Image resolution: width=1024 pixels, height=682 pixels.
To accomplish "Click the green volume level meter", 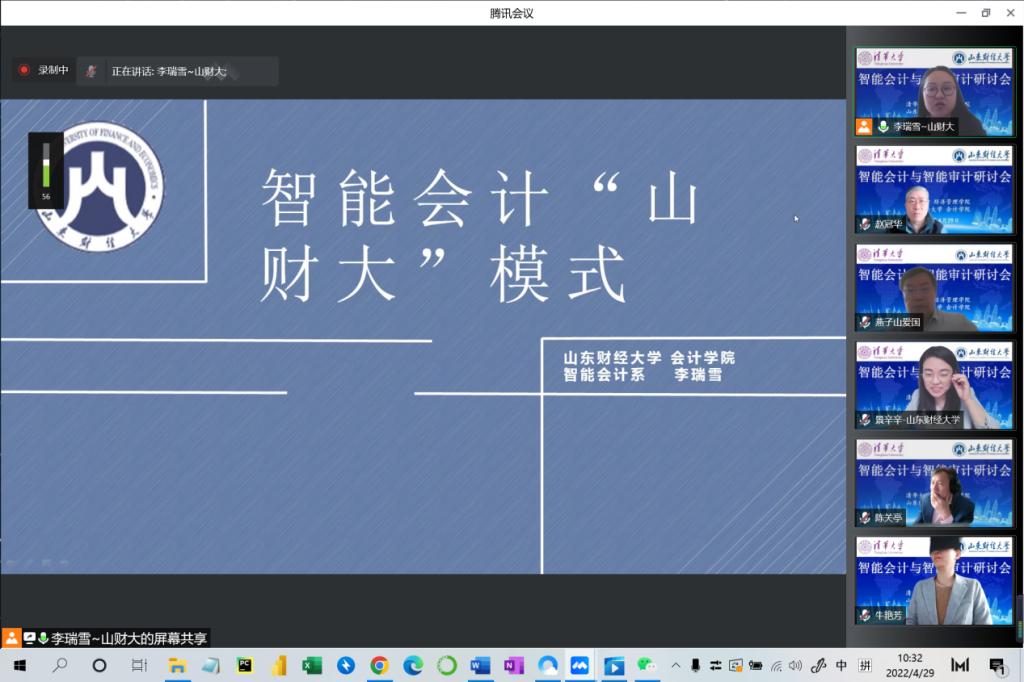I will click(46, 164).
